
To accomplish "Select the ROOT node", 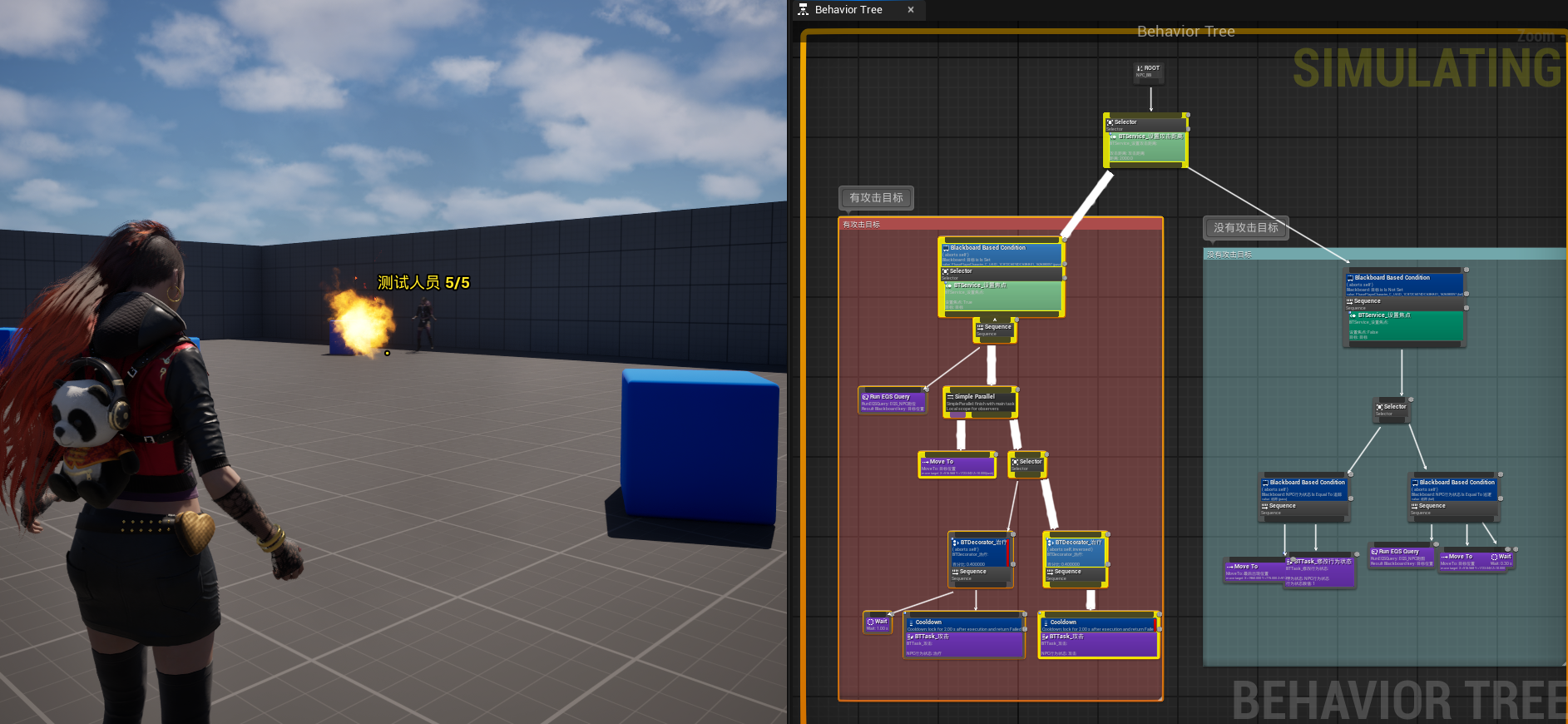I will tap(1150, 72).
